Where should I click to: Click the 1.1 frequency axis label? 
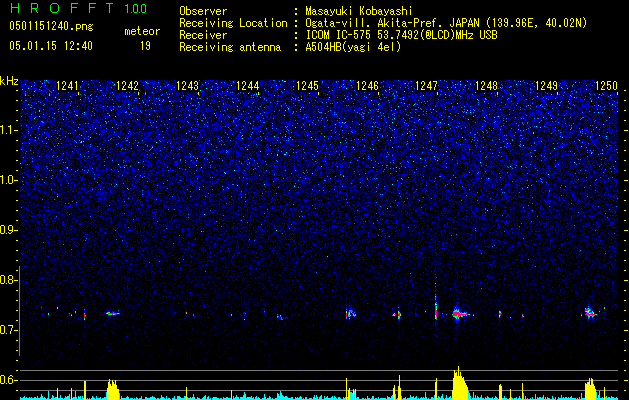coord(8,130)
